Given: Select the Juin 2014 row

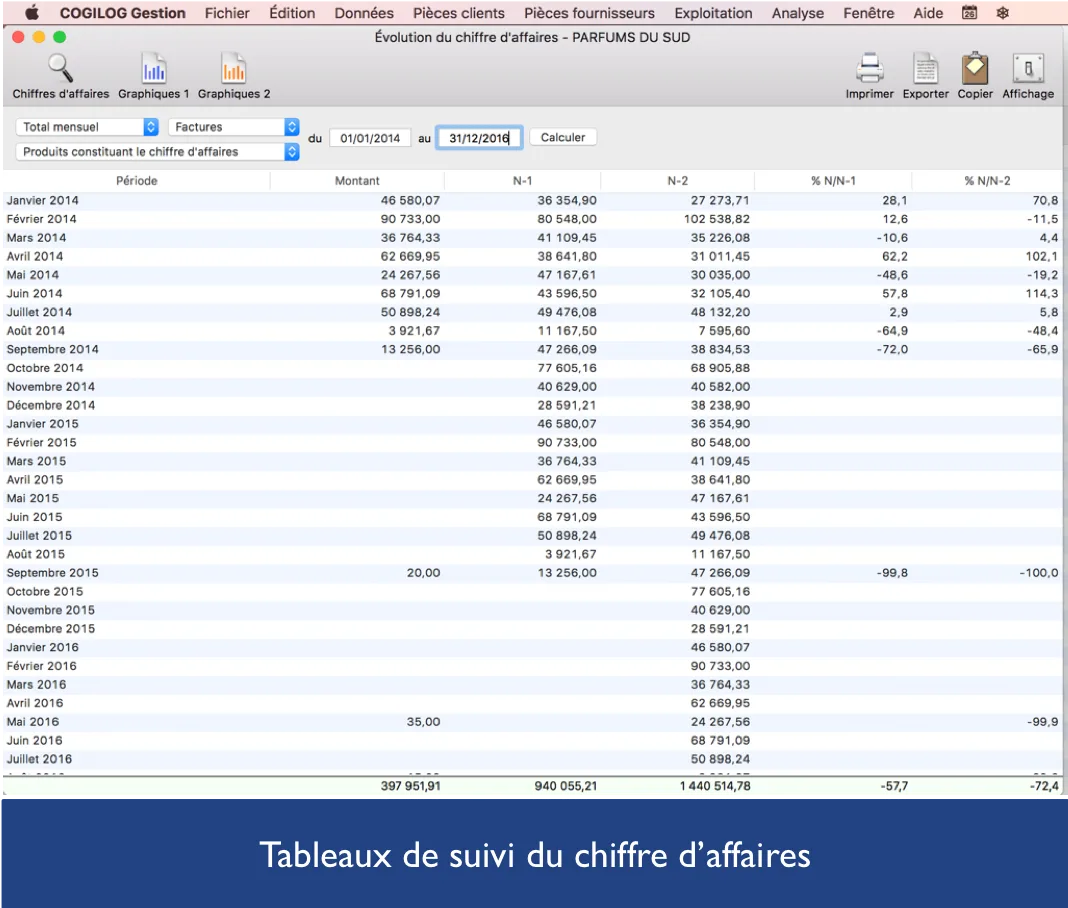Looking at the screenshot, I should tap(533, 294).
